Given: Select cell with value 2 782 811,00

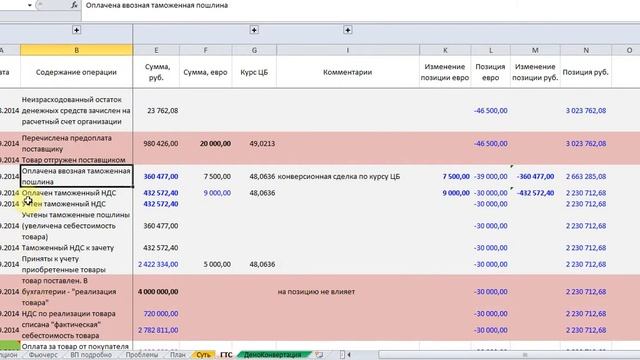Looking at the screenshot, I should tap(156, 330).
